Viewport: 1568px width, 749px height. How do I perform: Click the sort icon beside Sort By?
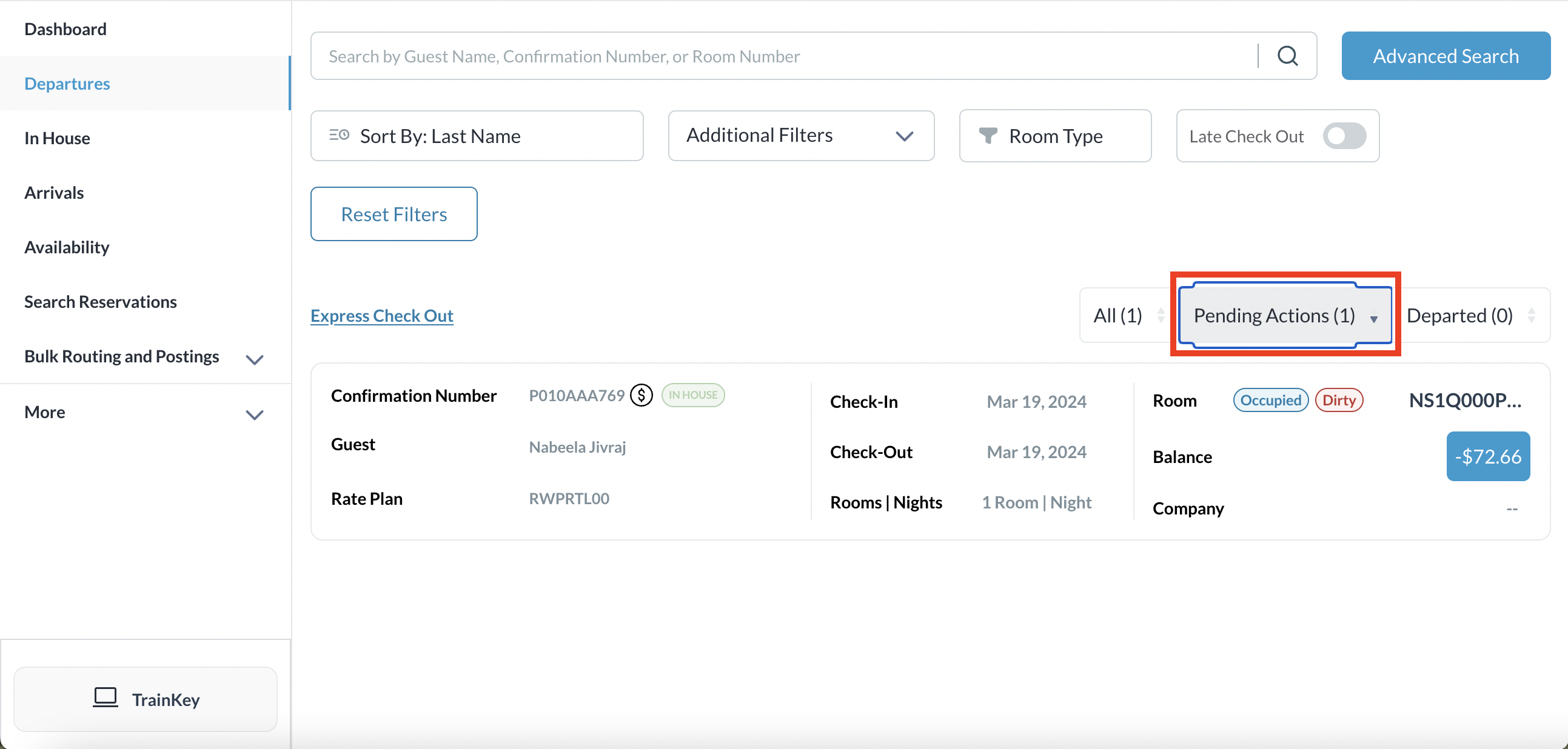(339, 135)
